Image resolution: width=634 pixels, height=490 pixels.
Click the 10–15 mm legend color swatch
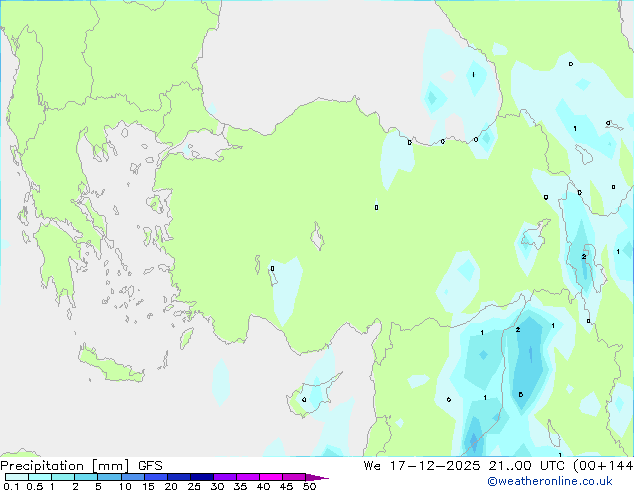133,477
